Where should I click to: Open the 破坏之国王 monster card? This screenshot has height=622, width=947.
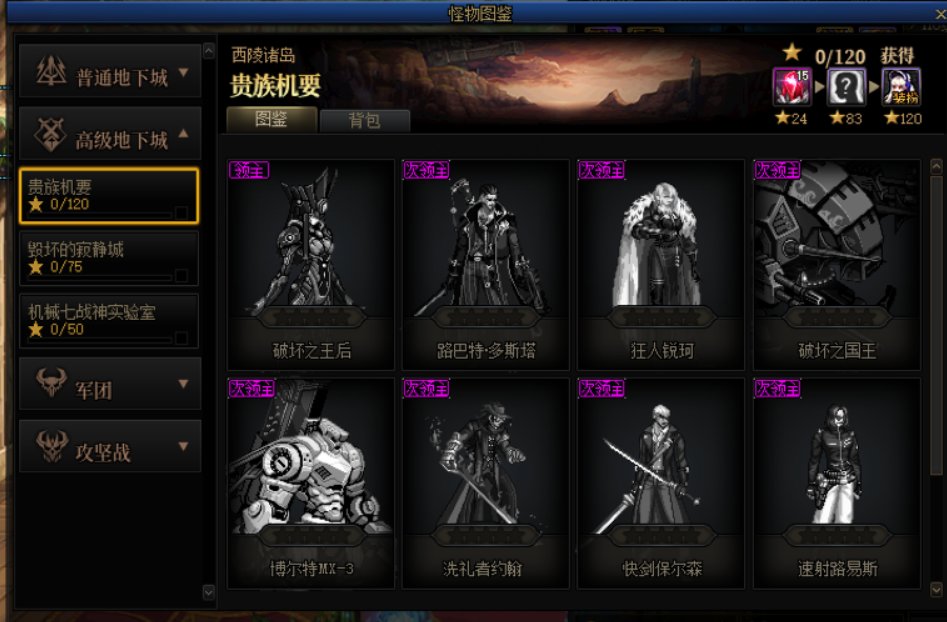coord(836,265)
